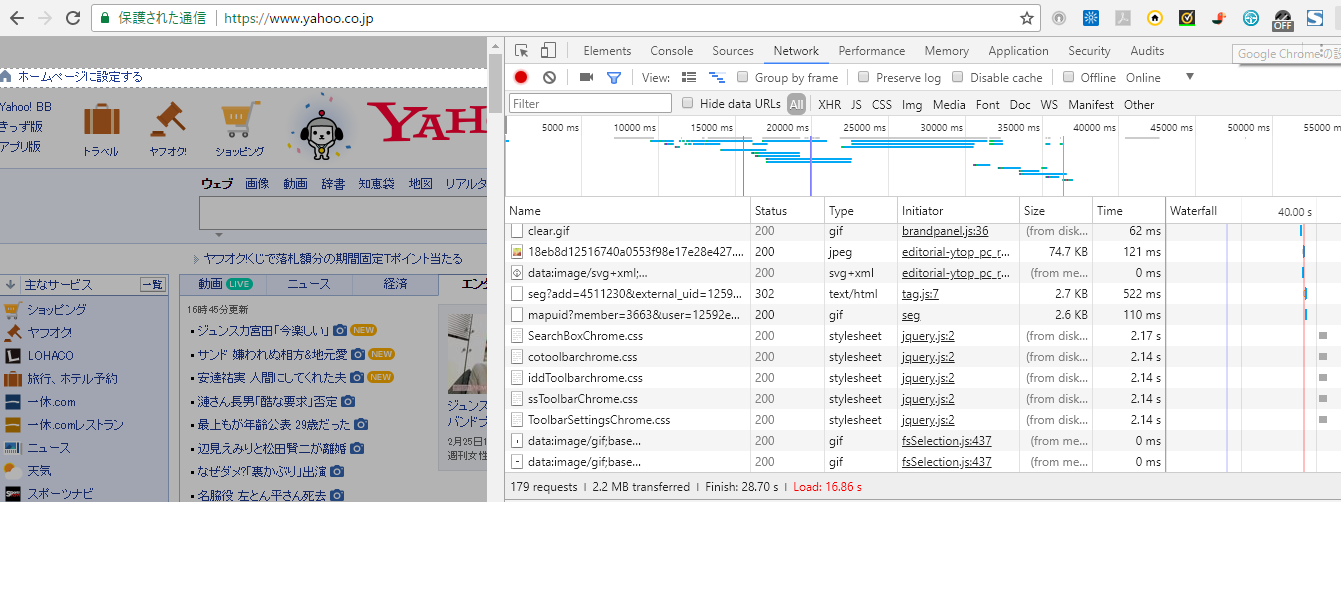The height and width of the screenshot is (600, 1341).
Task: Sort by the Status column header
Action: click(788, 211)
